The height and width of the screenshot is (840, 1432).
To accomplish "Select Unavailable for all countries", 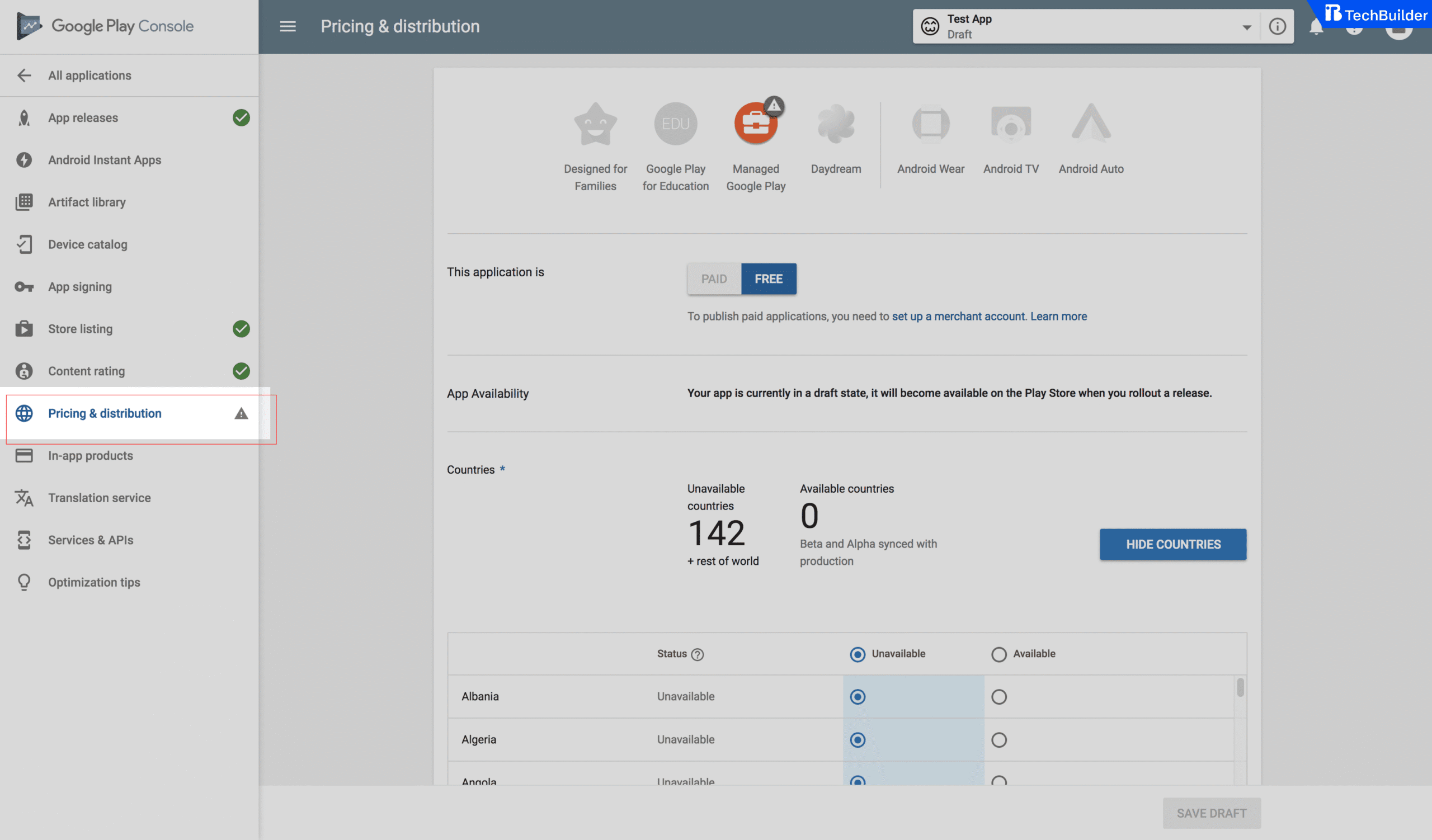I will [x=857, y=654].
